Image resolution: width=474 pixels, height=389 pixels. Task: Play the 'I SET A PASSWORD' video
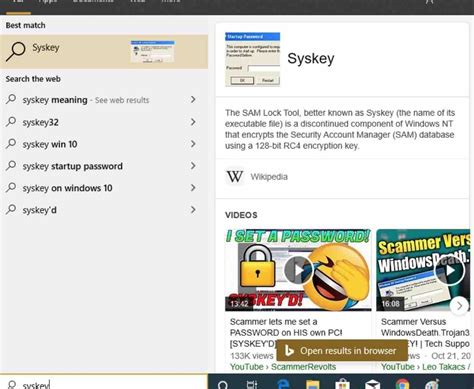[298, 270]
